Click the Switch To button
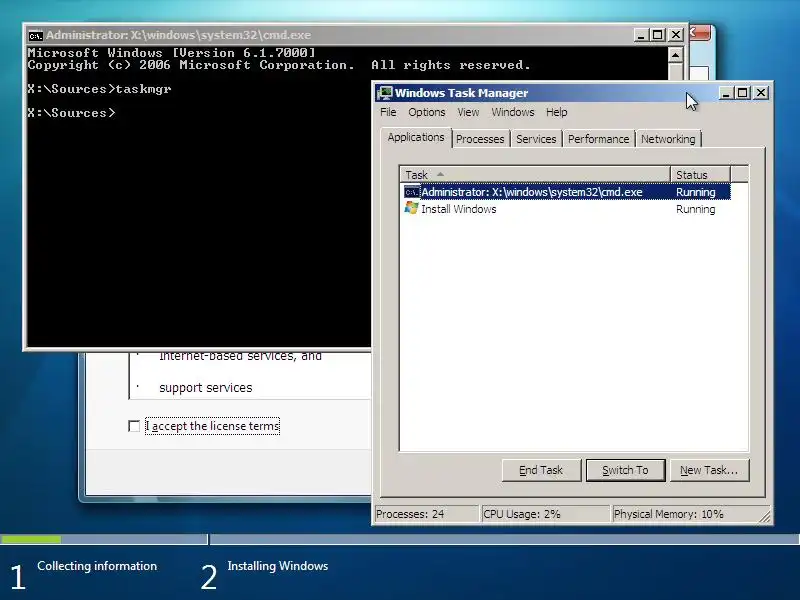Image resolution: width=800 pixels, height=600 pixels. 626,470
